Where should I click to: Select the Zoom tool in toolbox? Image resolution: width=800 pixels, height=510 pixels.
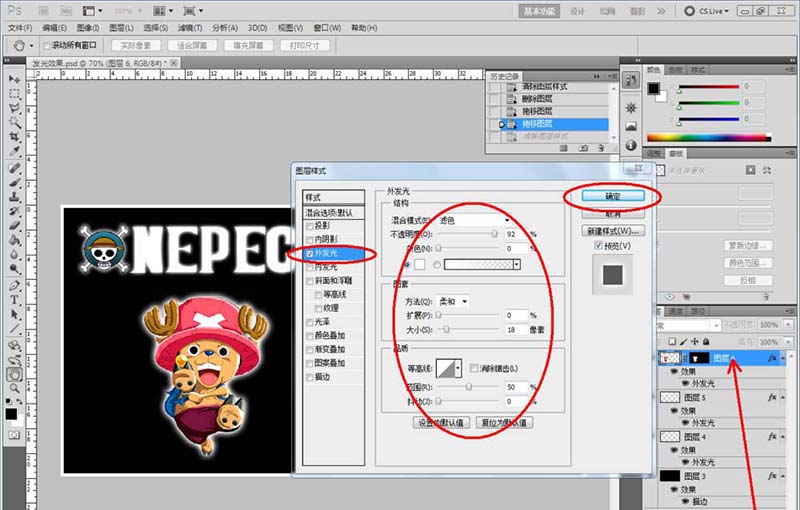(14, 389)
